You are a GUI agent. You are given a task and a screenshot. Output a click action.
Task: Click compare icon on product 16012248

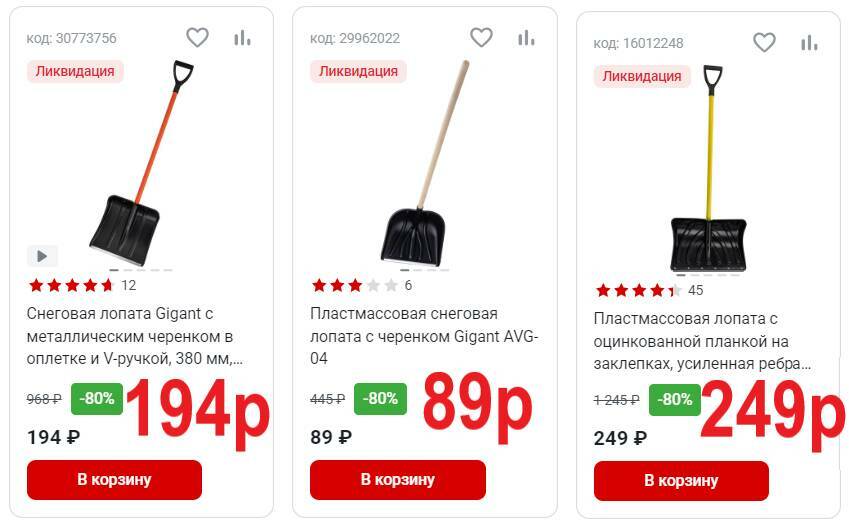click(809, 43)
